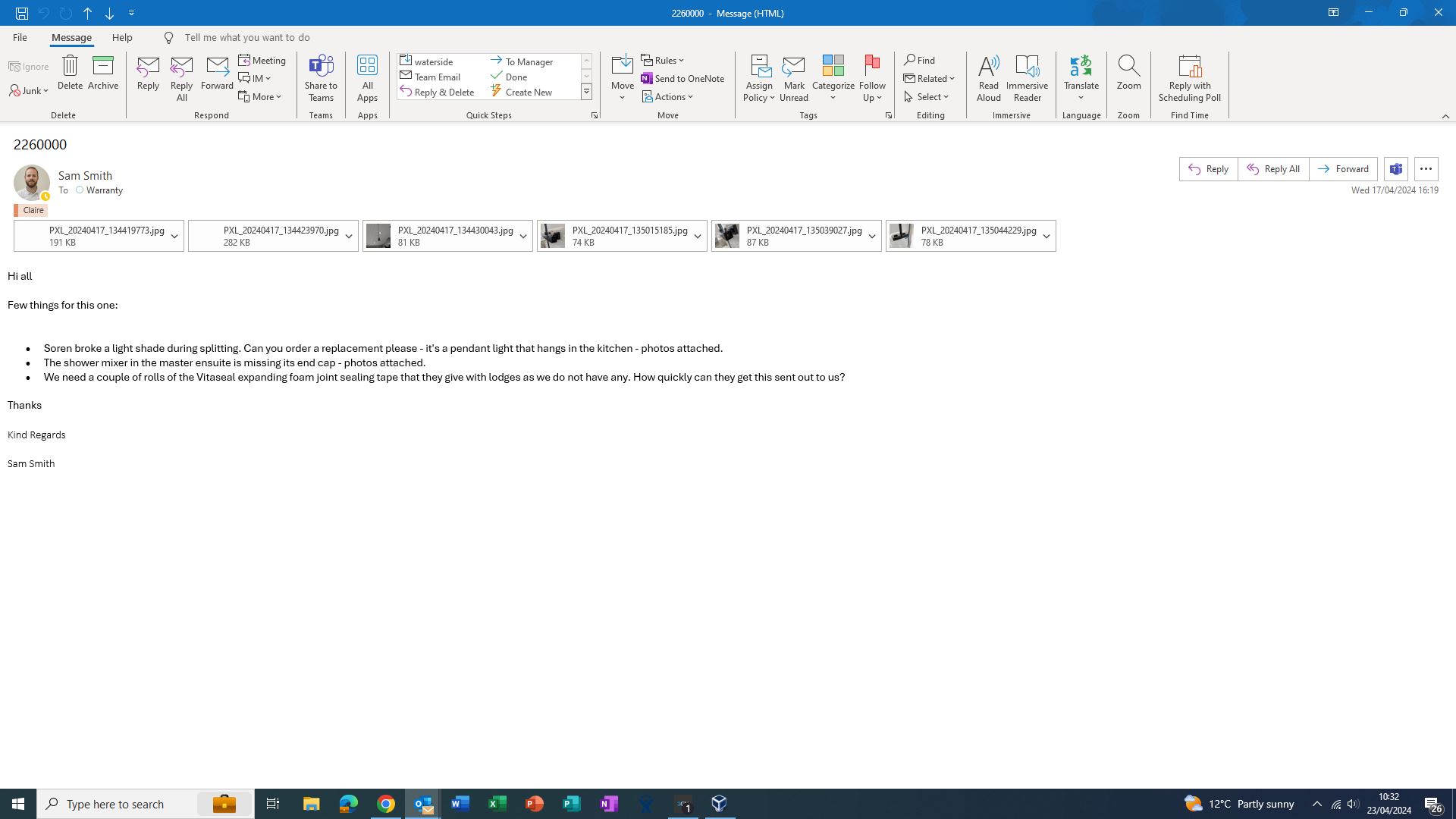Click the Delete trash can icon
The image size is (1456, 819).
pyautogui.click(x=70, y=67)
